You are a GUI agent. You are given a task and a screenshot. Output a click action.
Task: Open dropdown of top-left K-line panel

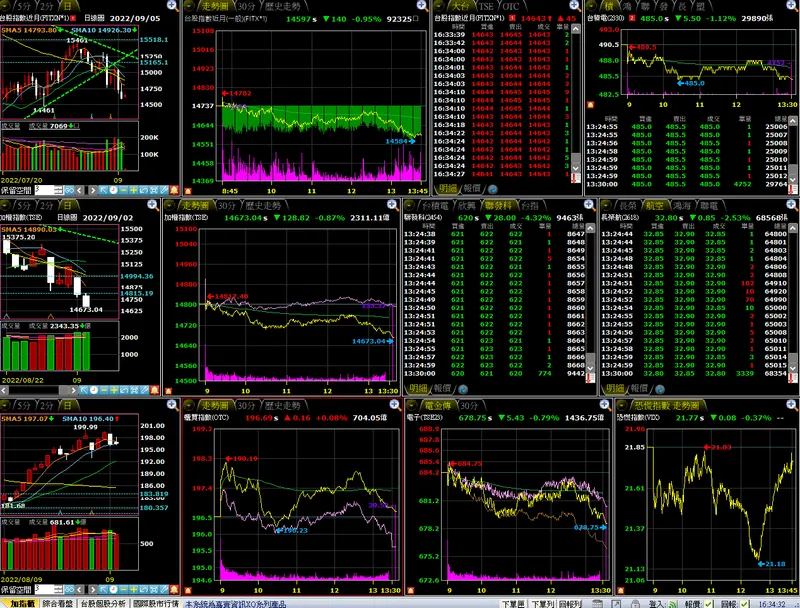5,6
